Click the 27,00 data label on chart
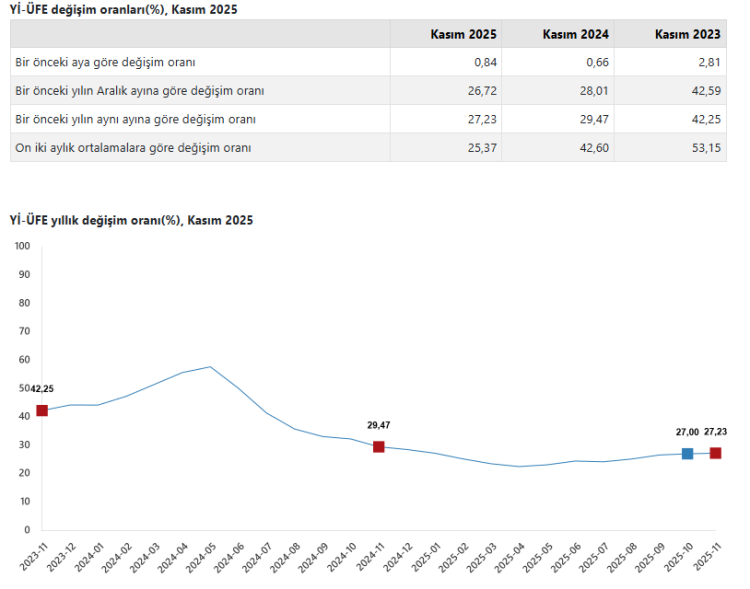 (x=687, y=432)
